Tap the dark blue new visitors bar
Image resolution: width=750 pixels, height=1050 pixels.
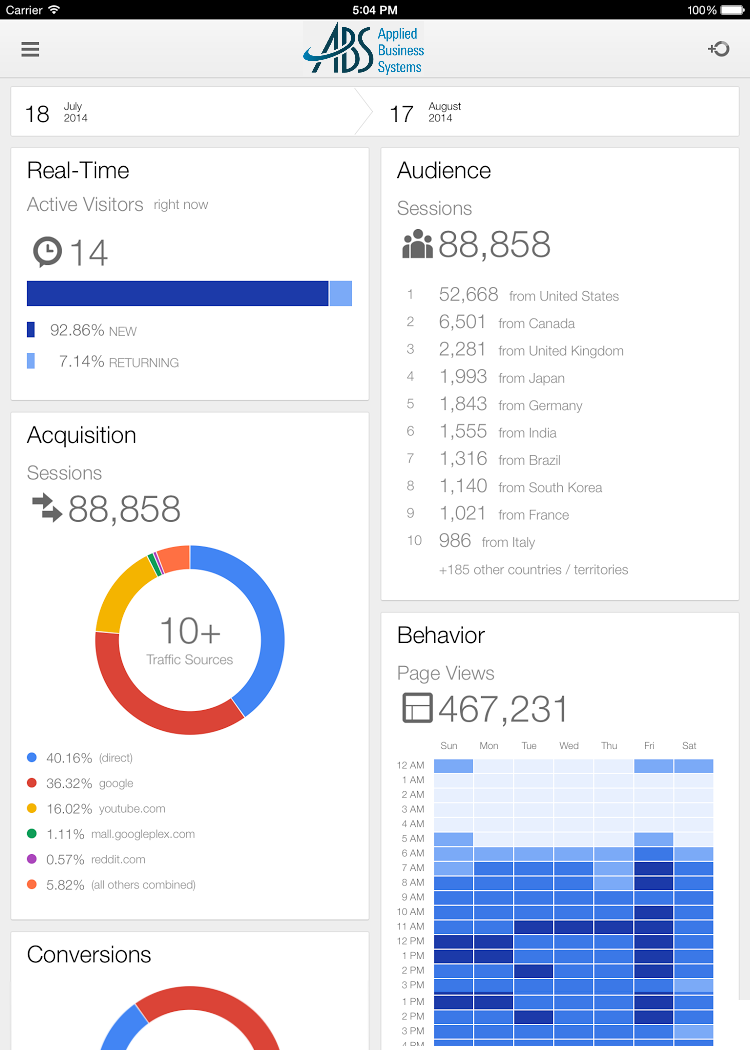point(177,293)
